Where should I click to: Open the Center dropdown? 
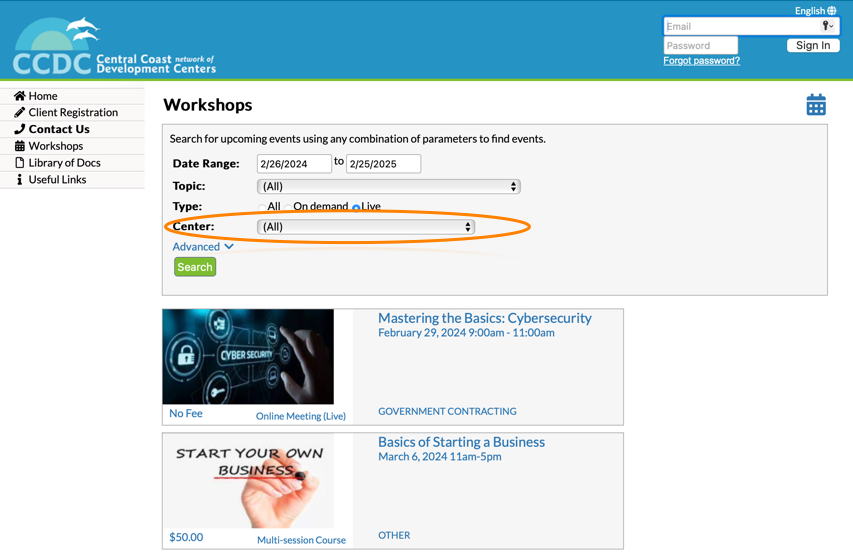[x=365, y=227]
